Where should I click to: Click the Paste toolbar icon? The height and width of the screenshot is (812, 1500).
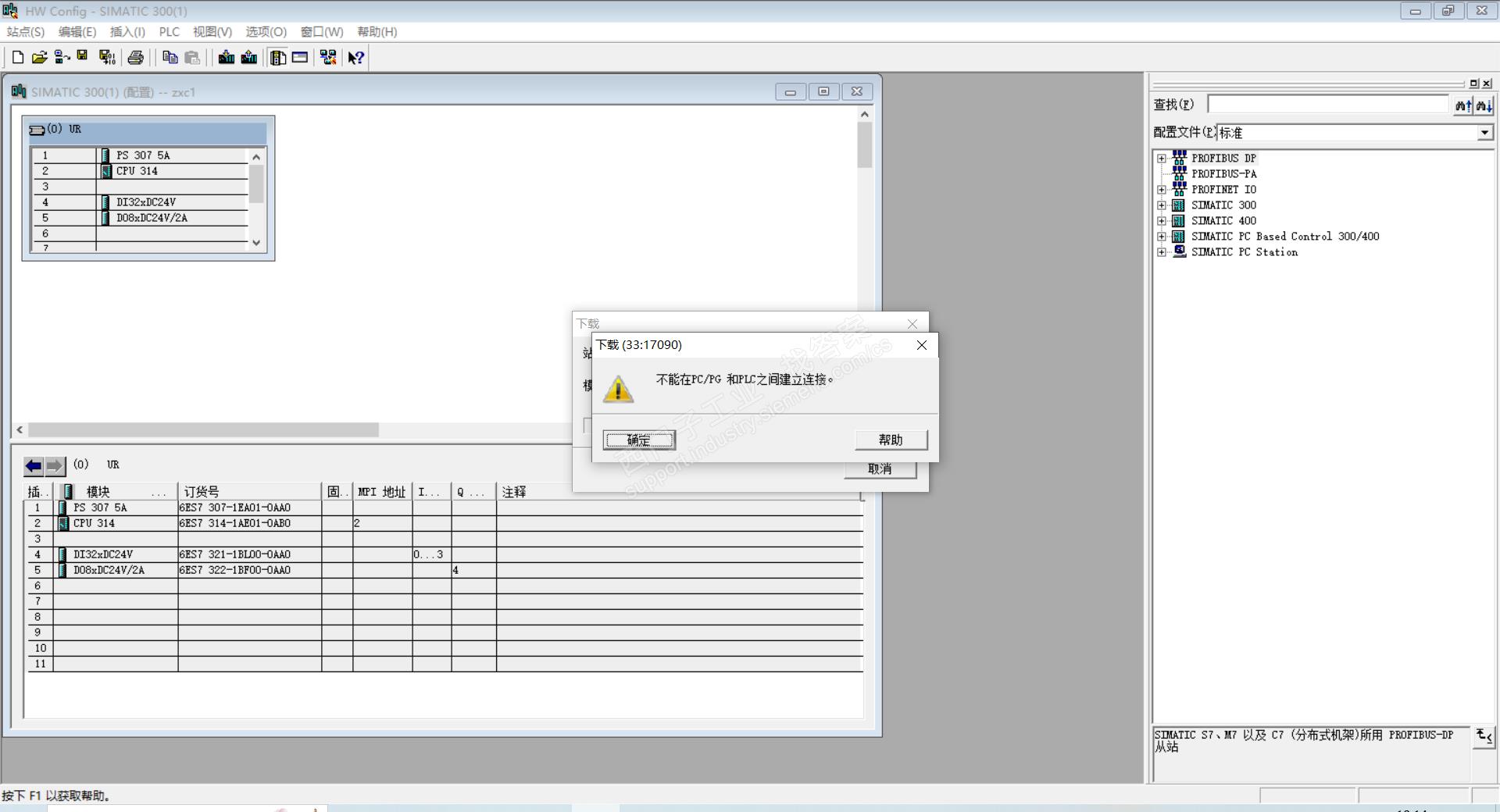click(x=192, y=57)
